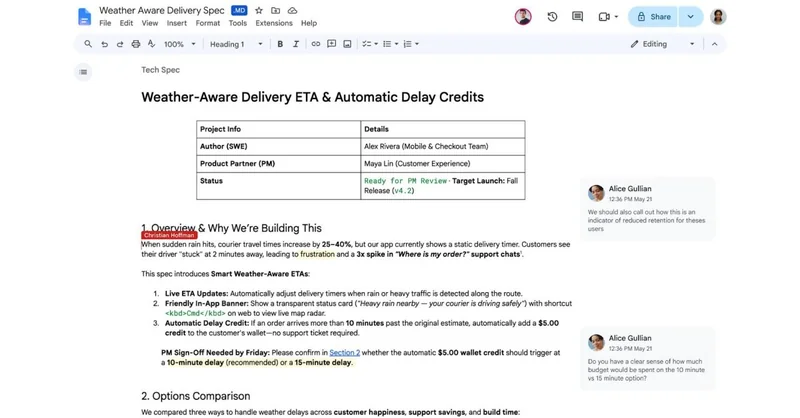Open Alice Gullian's comment about budget spent
This screenshot has height=418, width=800.
(x=648, y=358)
